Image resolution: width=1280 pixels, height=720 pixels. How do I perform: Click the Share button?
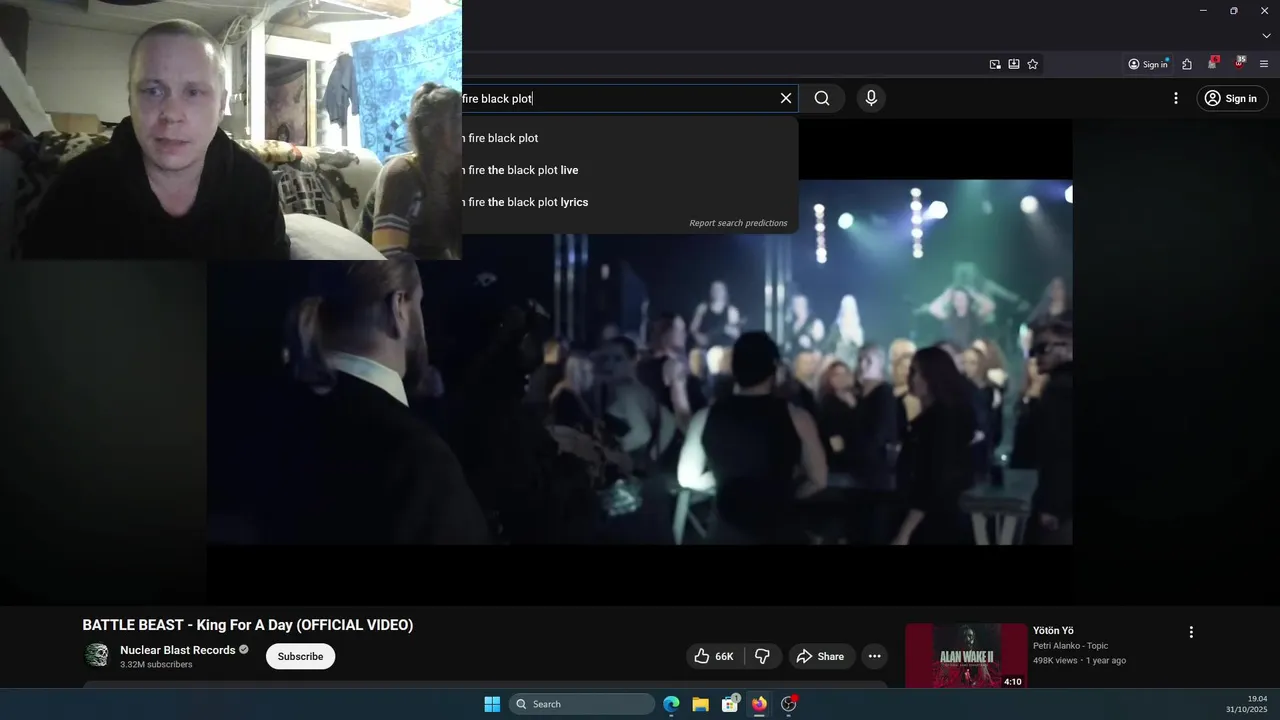pyautogui.click(x=820, y=656)
